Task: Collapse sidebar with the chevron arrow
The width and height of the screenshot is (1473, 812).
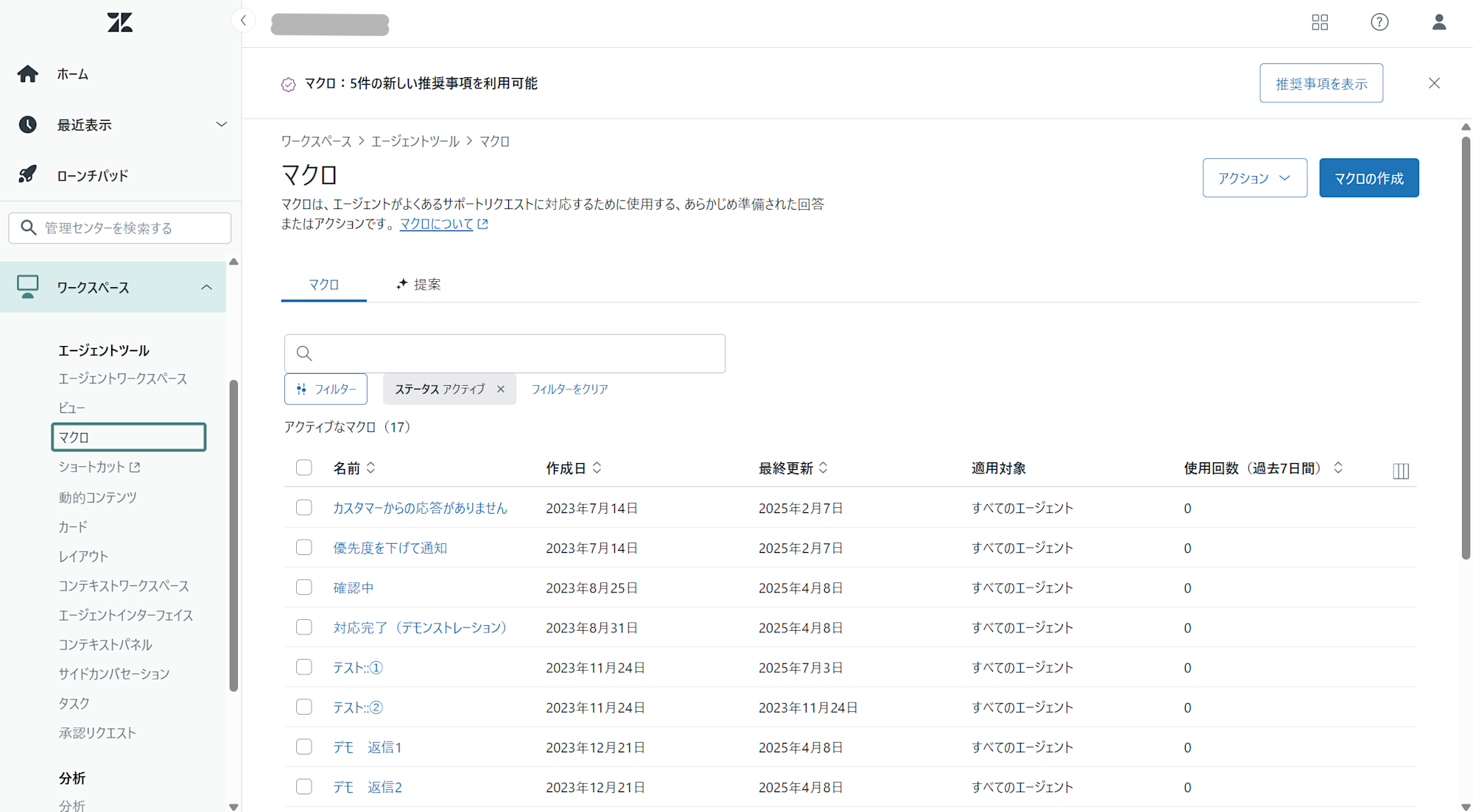Action: coord(243,21)
